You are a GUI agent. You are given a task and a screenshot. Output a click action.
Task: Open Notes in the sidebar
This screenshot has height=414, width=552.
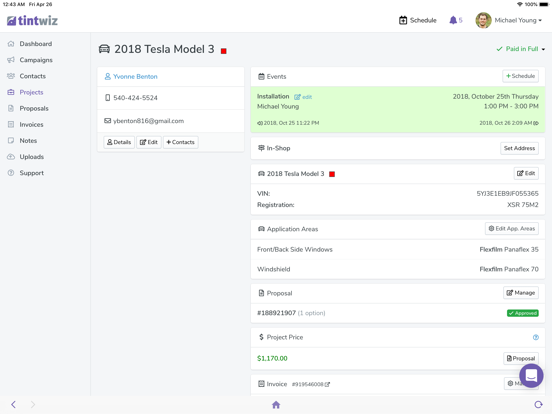[x=28, y=141]
